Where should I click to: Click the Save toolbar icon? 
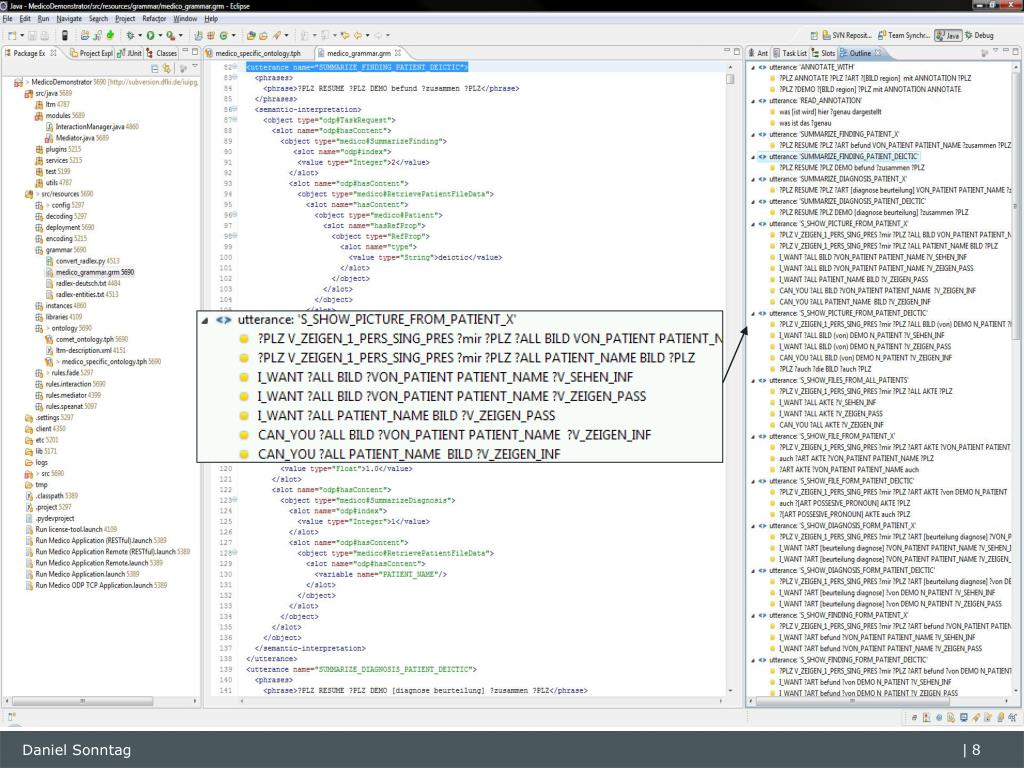(x=32, y=35)
